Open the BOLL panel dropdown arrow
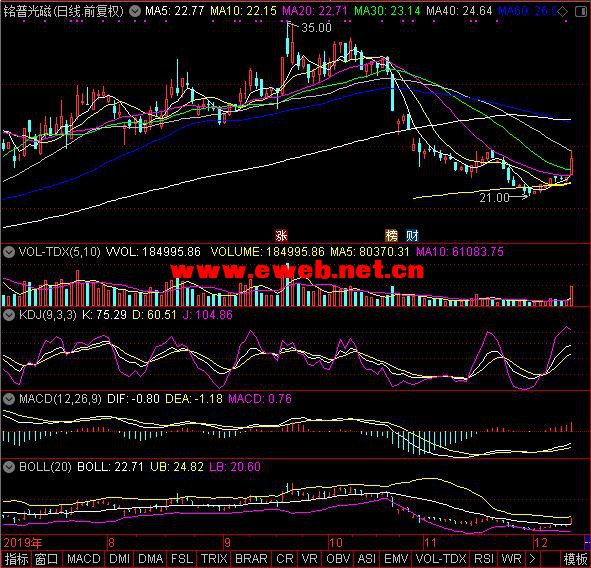The image size is (591, 568). click(9, 467)
